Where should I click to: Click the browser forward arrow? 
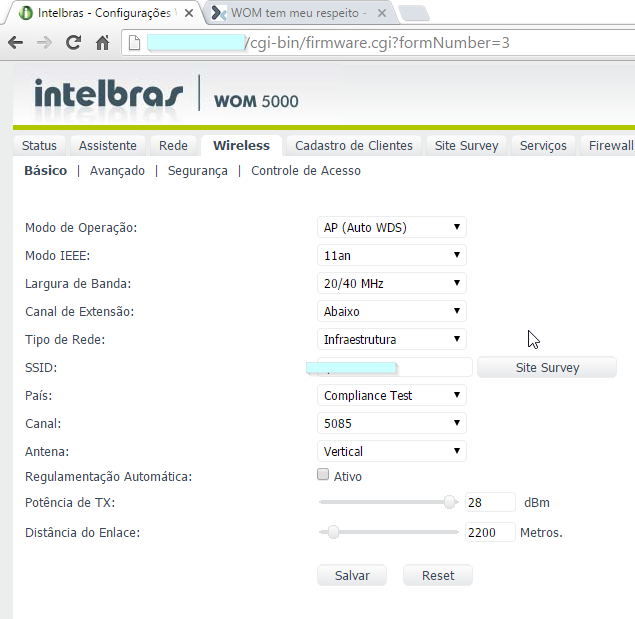pos(44,43)
